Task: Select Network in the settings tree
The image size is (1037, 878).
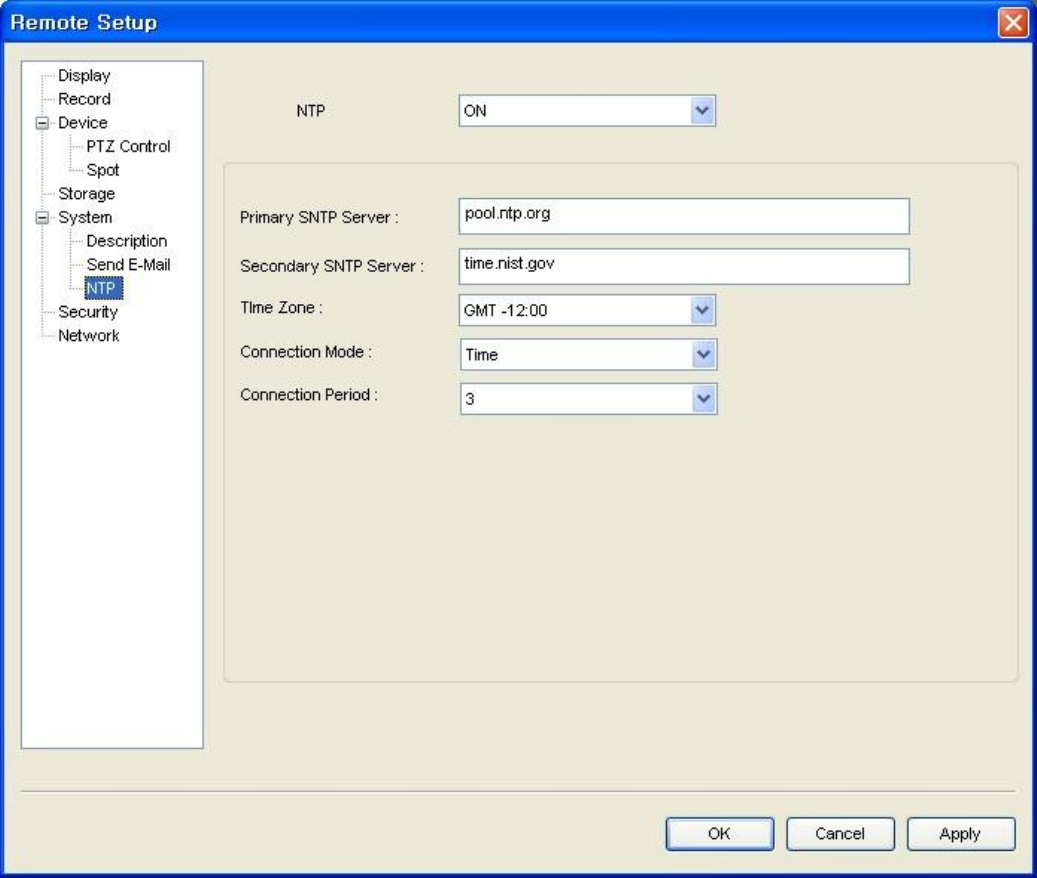Action: pyautogui.click(x=88, y=336)
